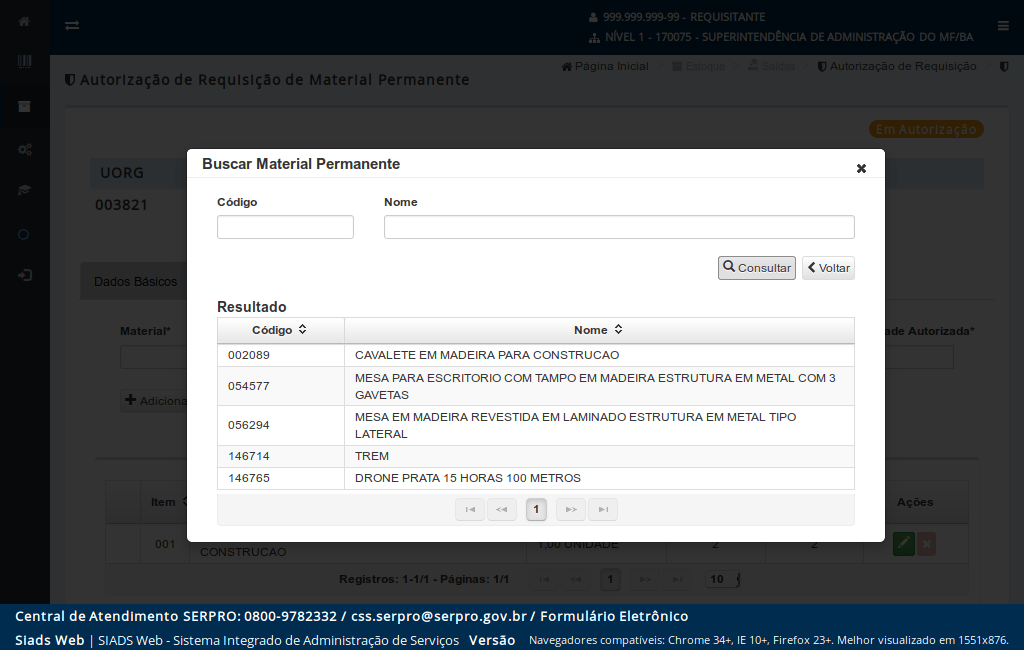The image size is (1024, 650).
Task: Select row with code 054577
Action: (249, 386)
